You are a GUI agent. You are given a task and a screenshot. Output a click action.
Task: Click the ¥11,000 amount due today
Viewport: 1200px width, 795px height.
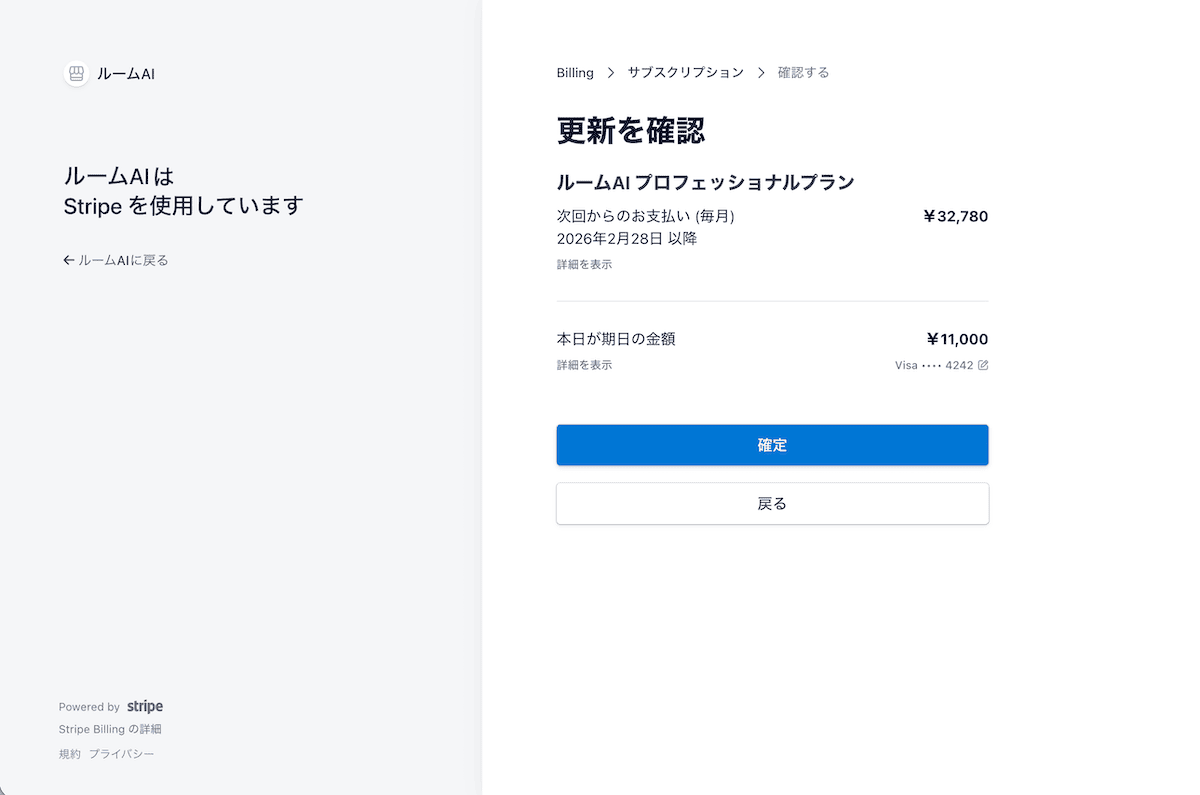(957, 339)
